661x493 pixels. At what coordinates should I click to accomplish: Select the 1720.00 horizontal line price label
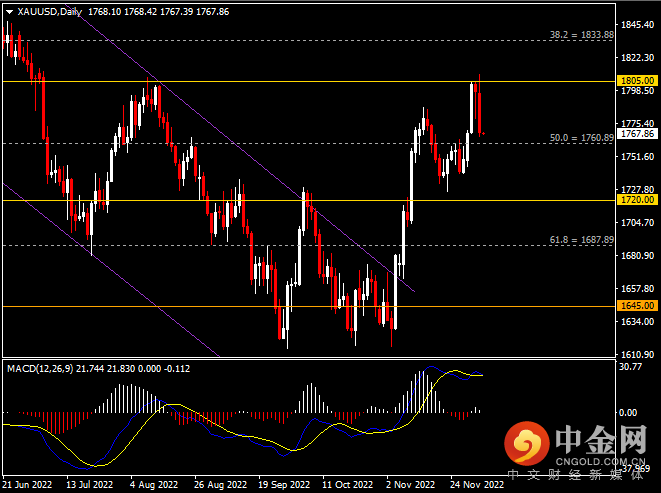[636, 200]
